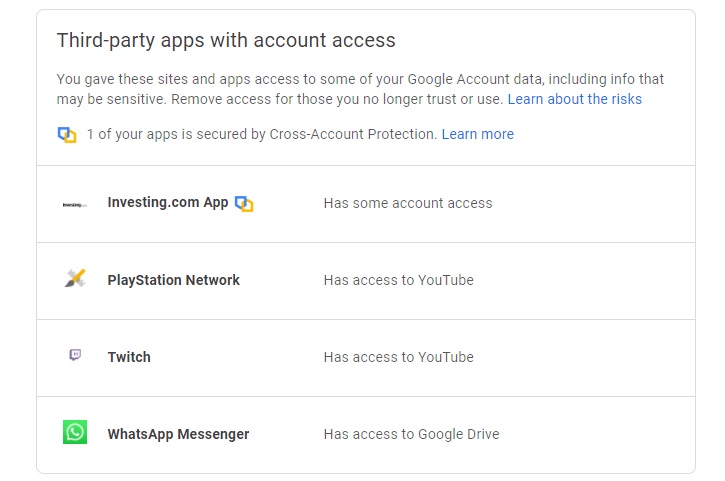Click Twitch's 'Has access to YouTube' text
This screenshot has height=481, width=725.
click(398, 357)
